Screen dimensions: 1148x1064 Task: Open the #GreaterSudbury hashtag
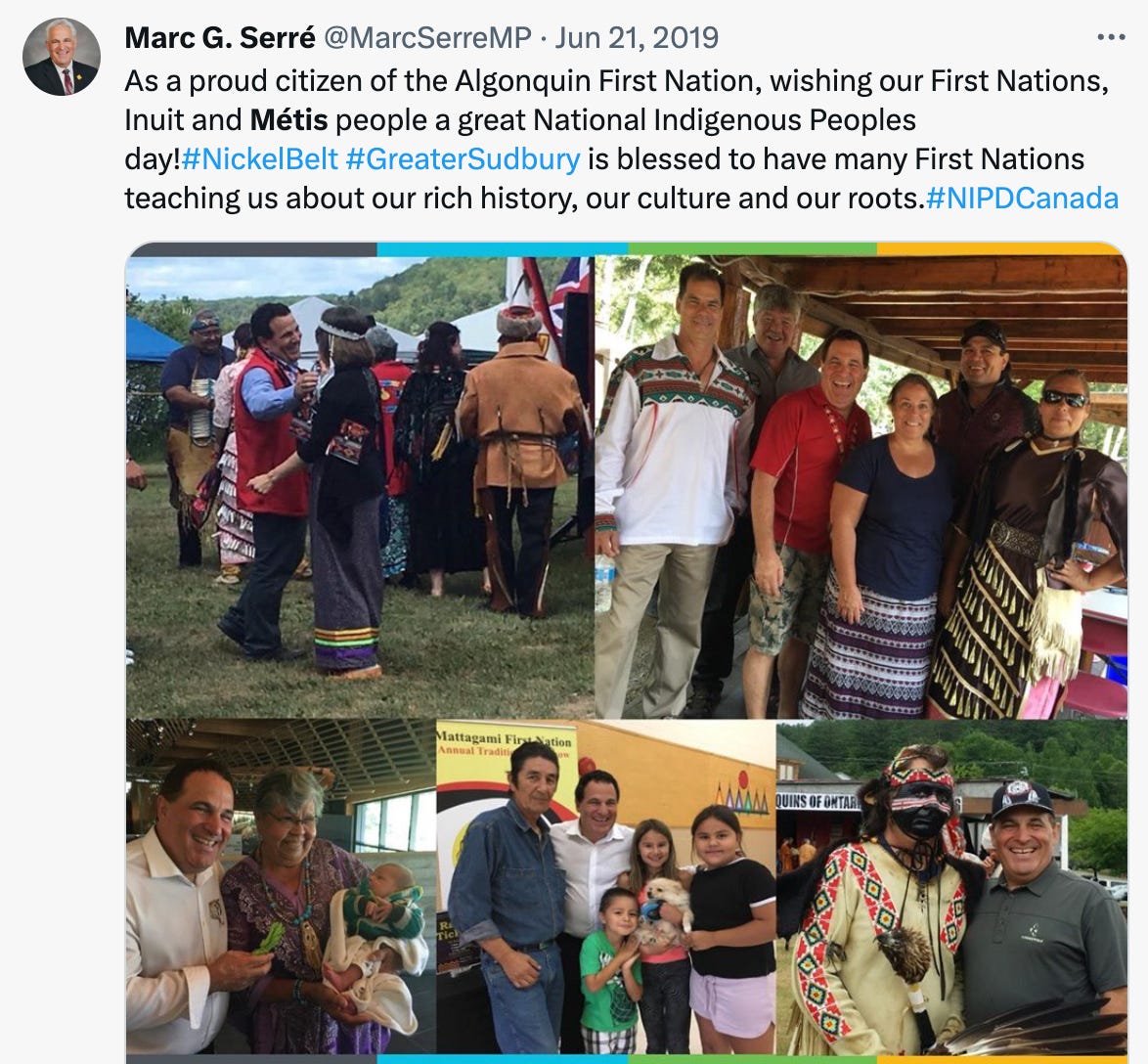(x=463, y=158)
